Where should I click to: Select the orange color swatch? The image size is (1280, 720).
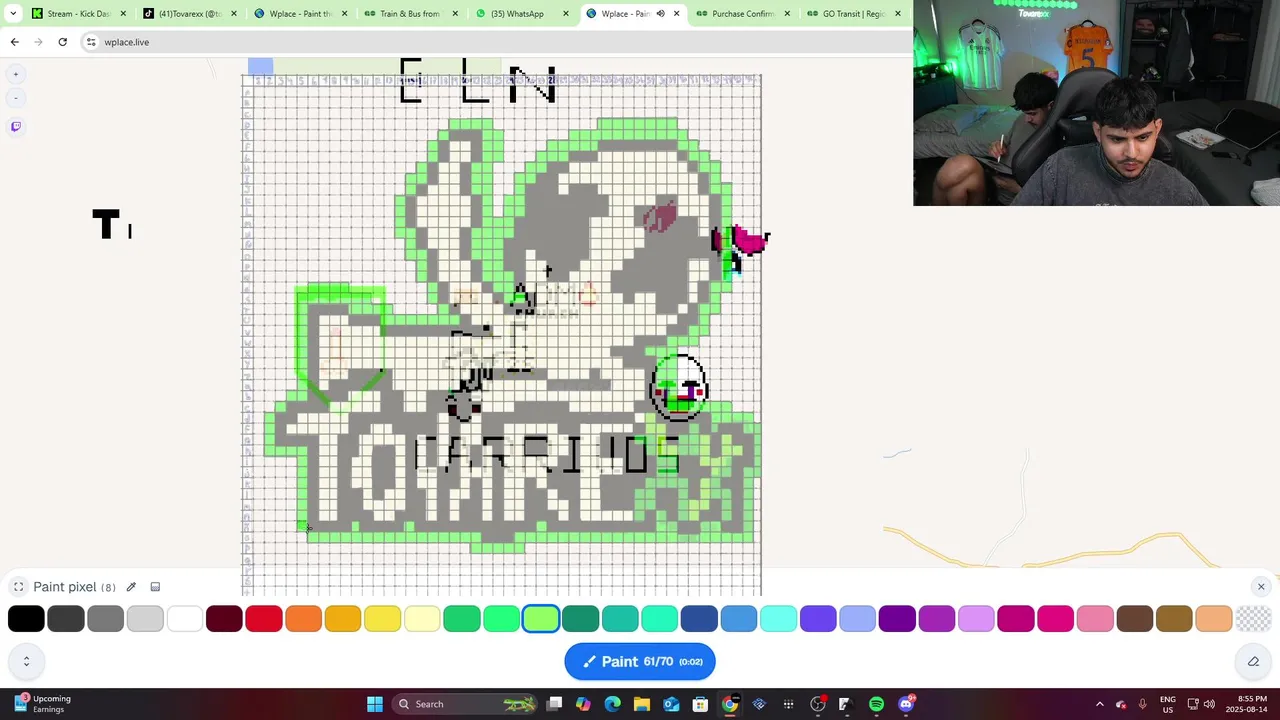click(x=303, y=619)
